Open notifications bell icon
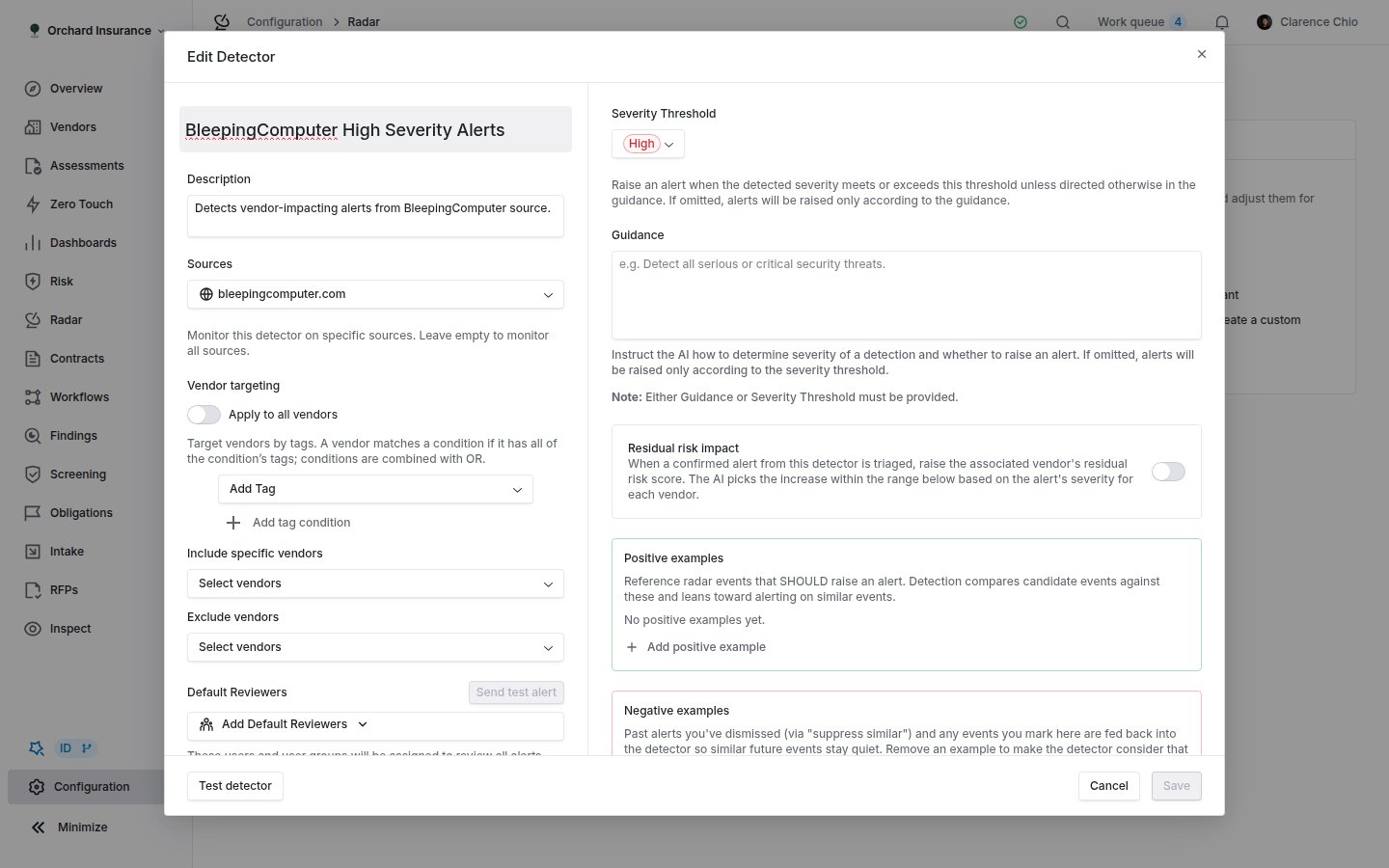 (1222, 22)
